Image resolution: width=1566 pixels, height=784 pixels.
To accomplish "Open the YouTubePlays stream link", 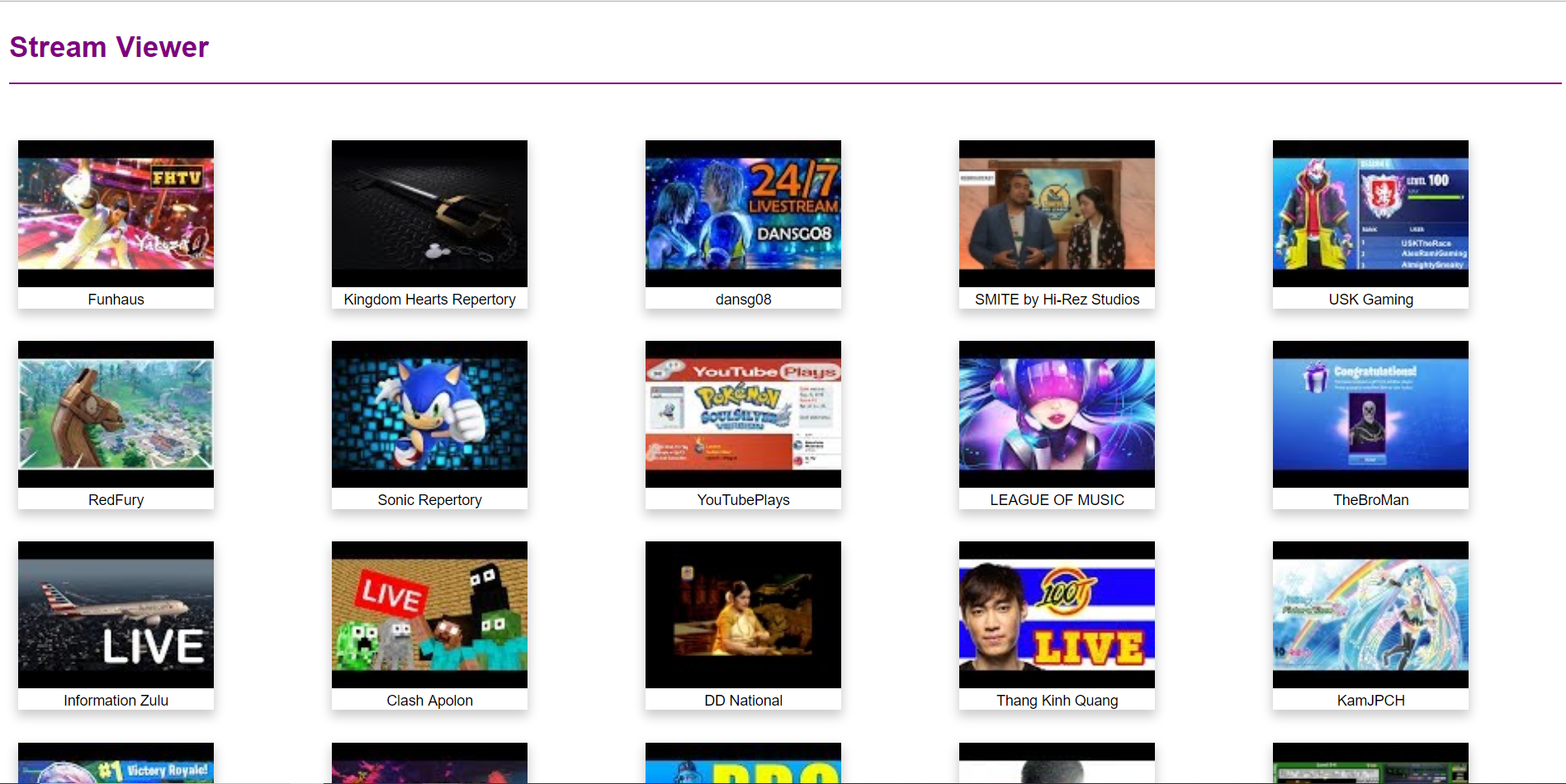I will tap(743, 499).
